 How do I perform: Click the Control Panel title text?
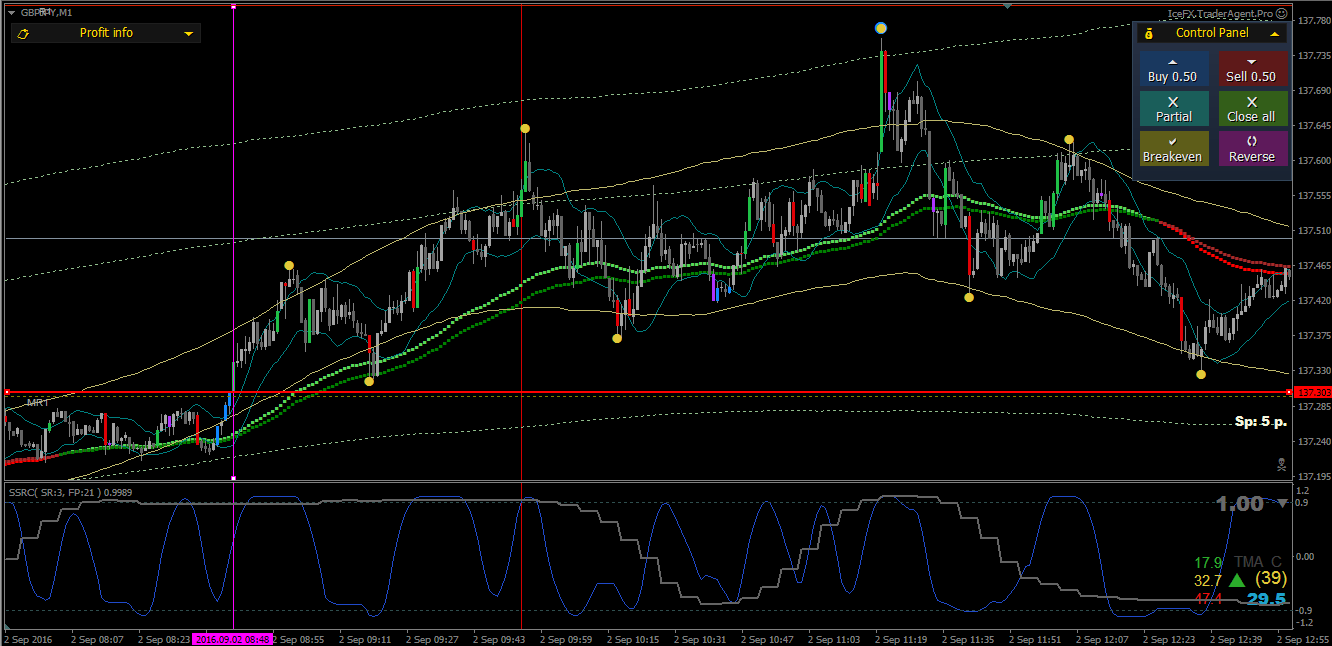[x=1212, y=33]
